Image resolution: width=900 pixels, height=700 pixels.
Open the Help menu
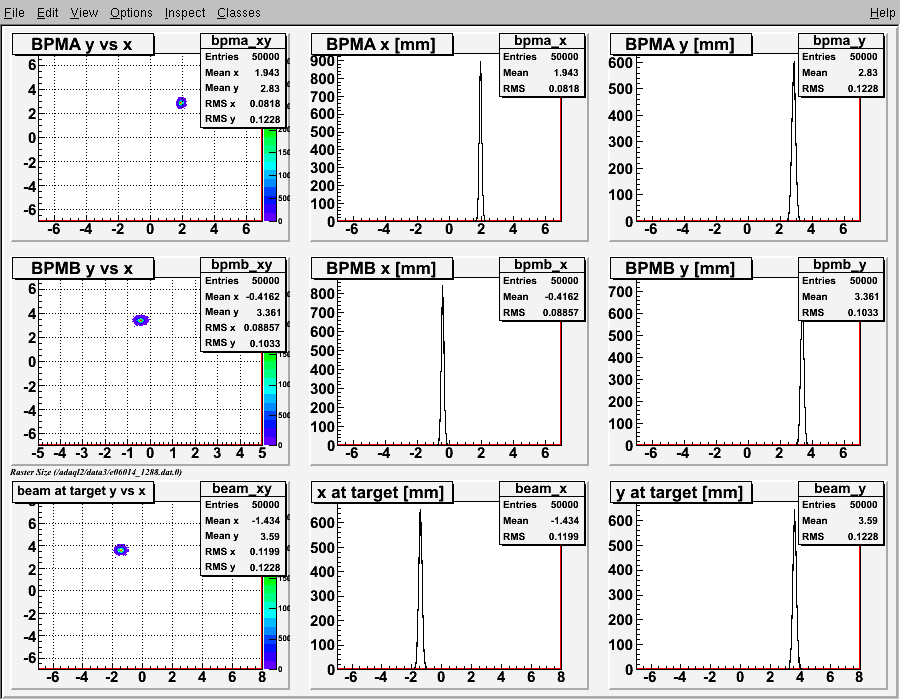(882, 13)
